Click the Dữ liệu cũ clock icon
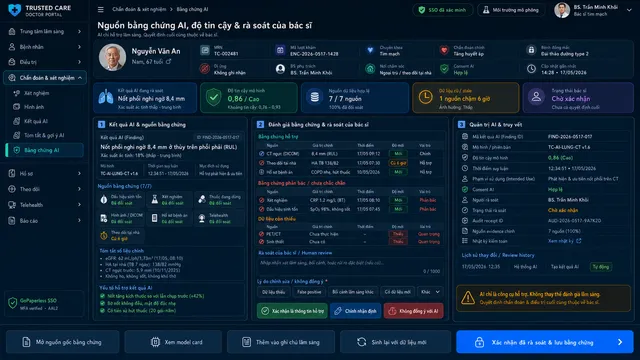The image size is (640, 360). point(425,98)
